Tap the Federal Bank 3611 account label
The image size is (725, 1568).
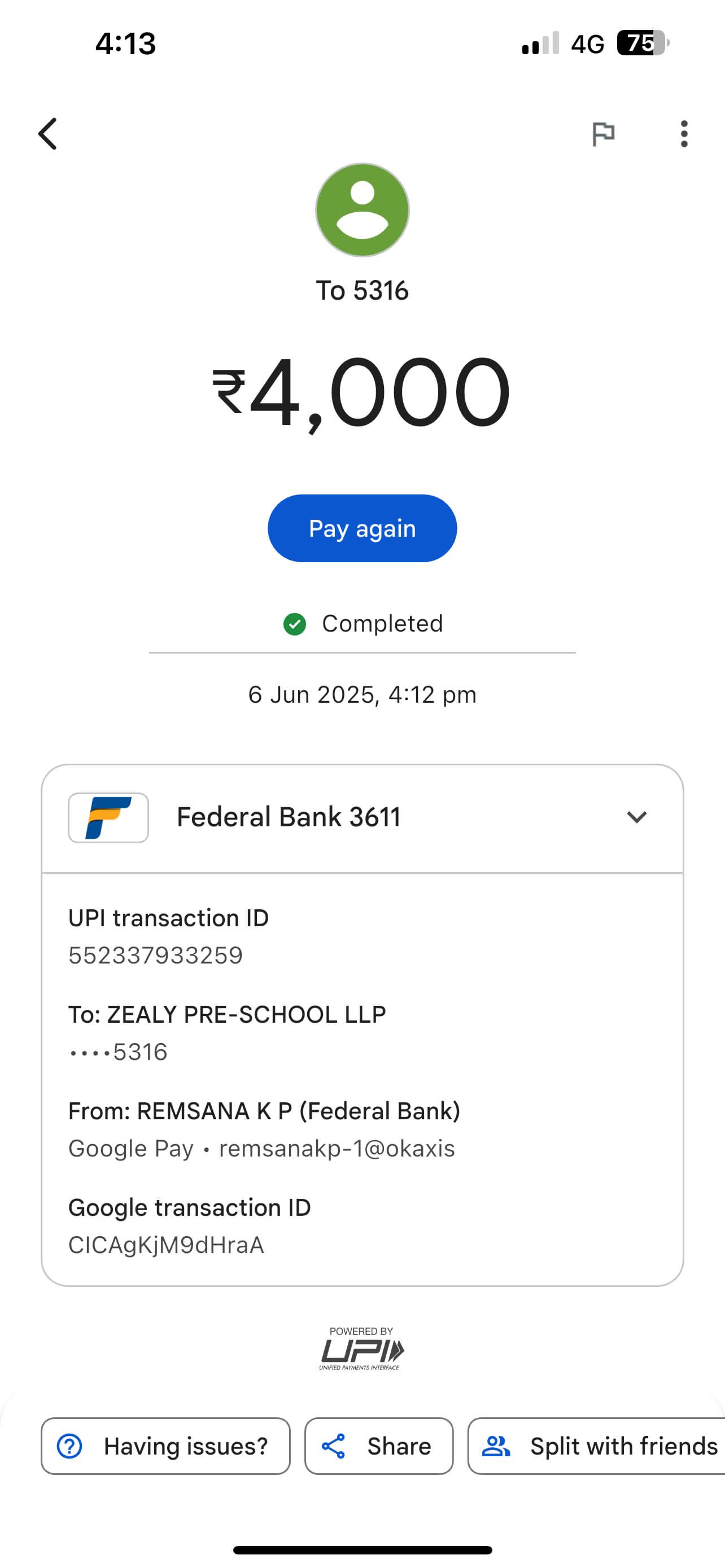click(x=289, y=817)
